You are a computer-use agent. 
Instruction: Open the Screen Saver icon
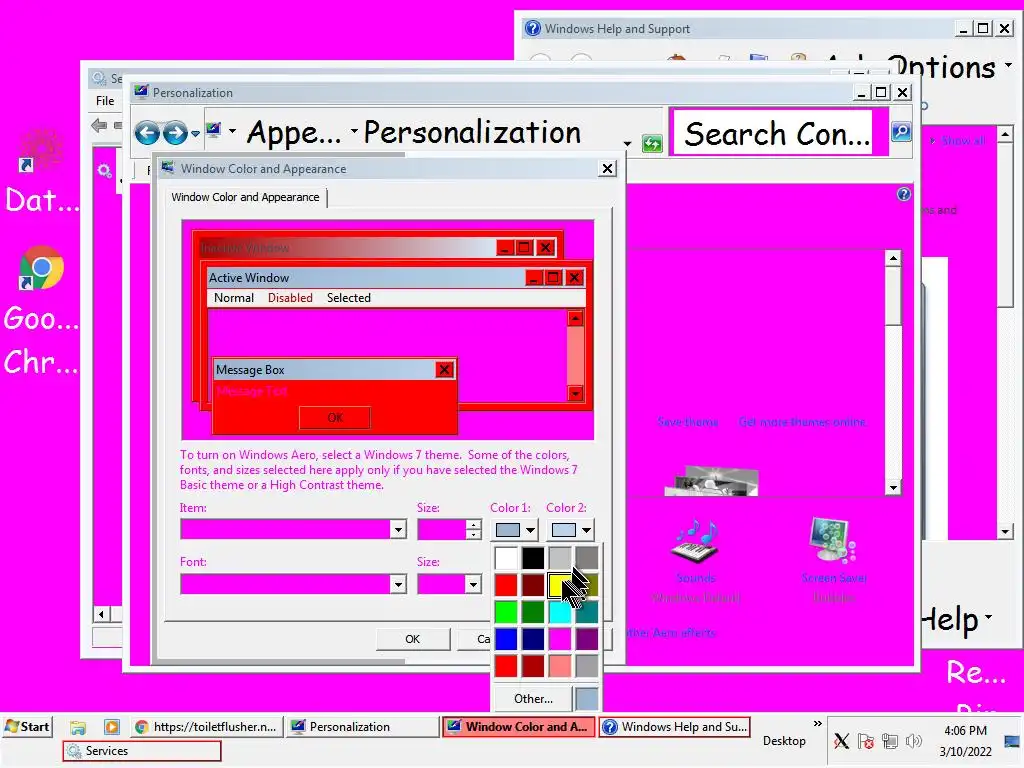tap(833, 540)
